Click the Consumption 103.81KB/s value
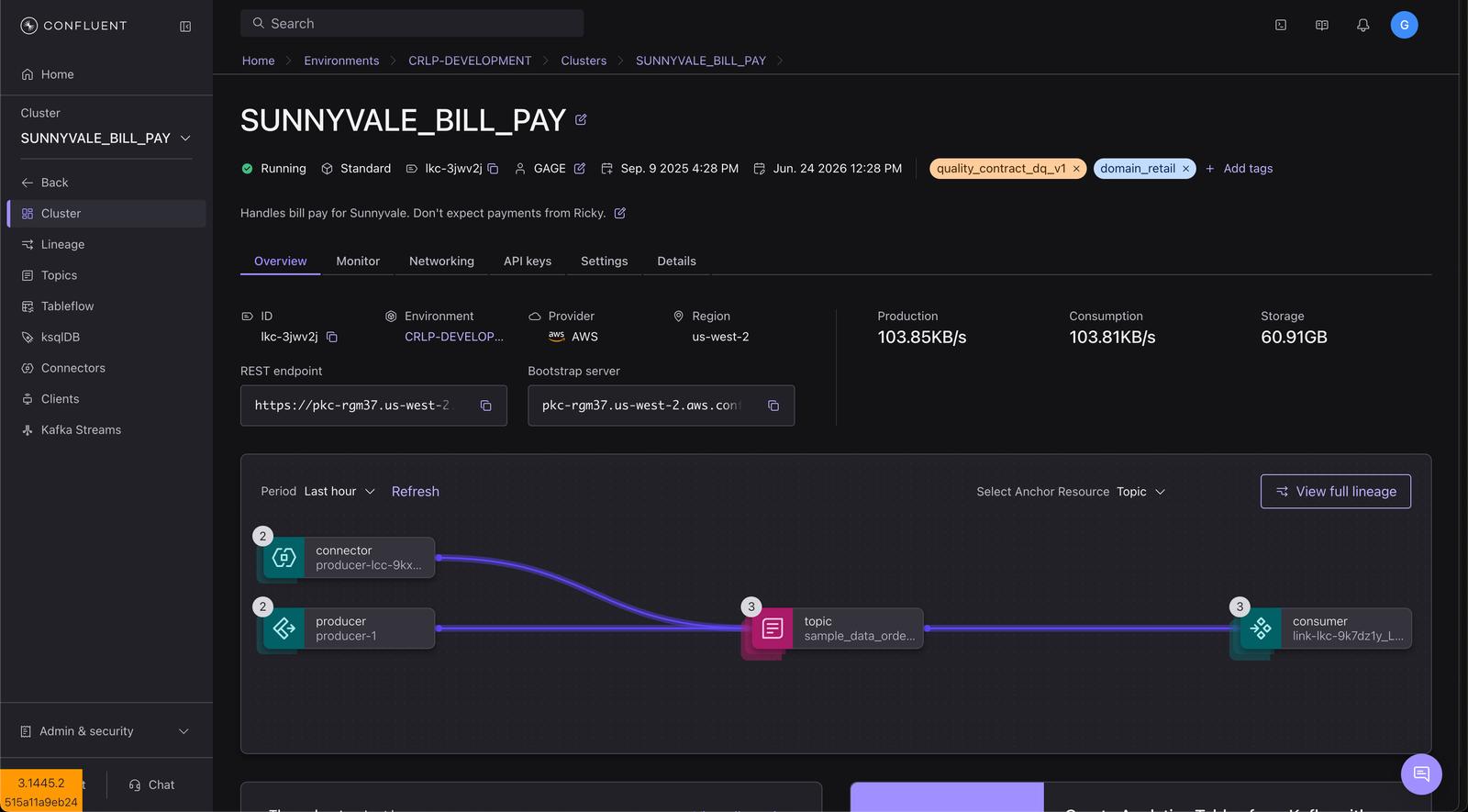 pyautogui.click(x=1112, y=338)
